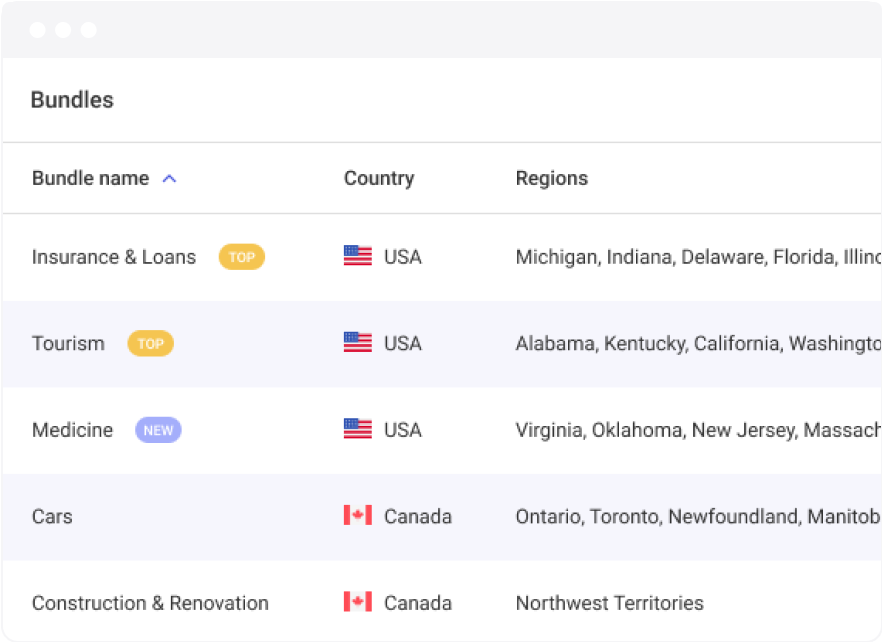Screen dimensions: 882x642
Task: Click the Canada flag in Construction & Renovation row
Action: click(x=357, y=602)
